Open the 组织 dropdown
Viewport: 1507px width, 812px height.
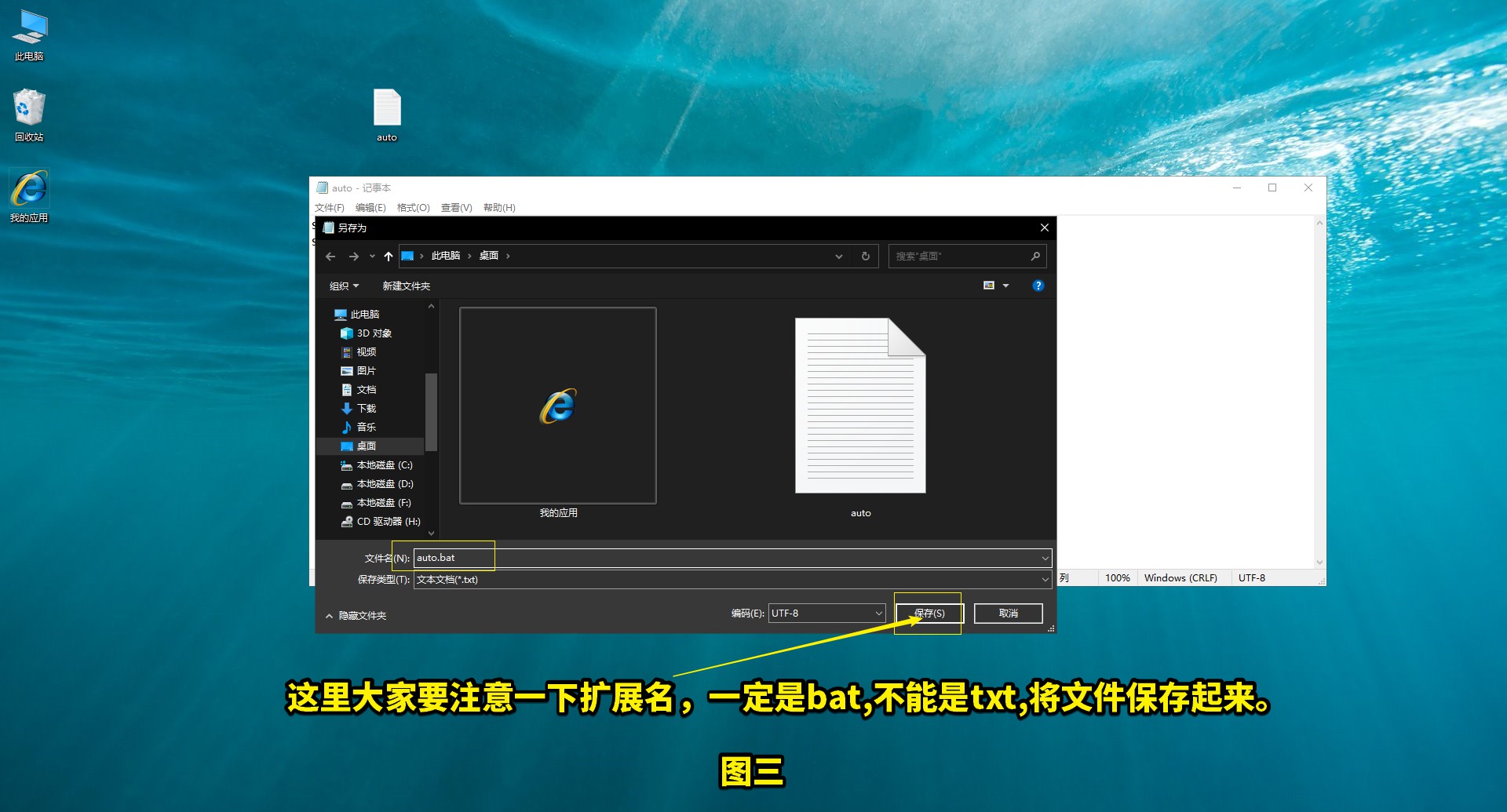point(344,286)
